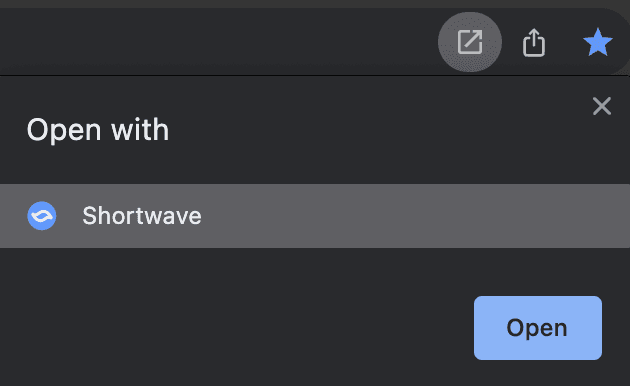Toggle the Open with bubble icon
The image size is (630, 386).
point(470,42)
